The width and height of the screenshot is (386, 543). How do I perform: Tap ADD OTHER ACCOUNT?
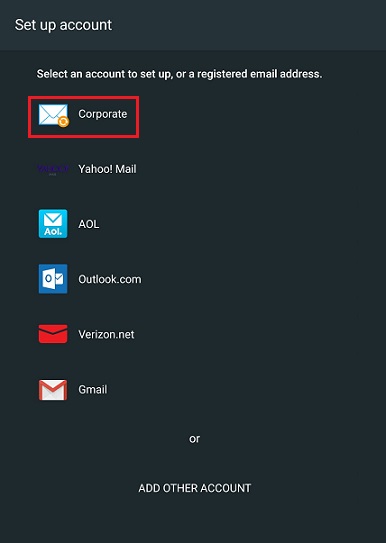(195, 488)
